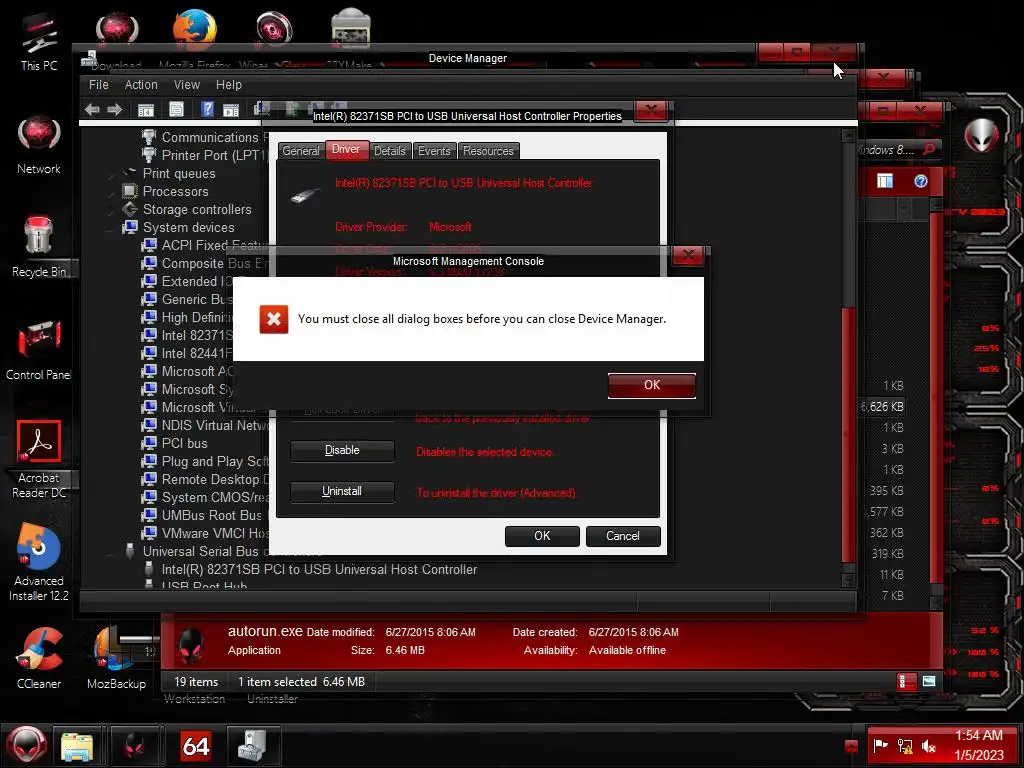Confirm the Properties dialog with OK
Image resolution: width=1024 pixels, height=768 pixels.
(542, 536)
